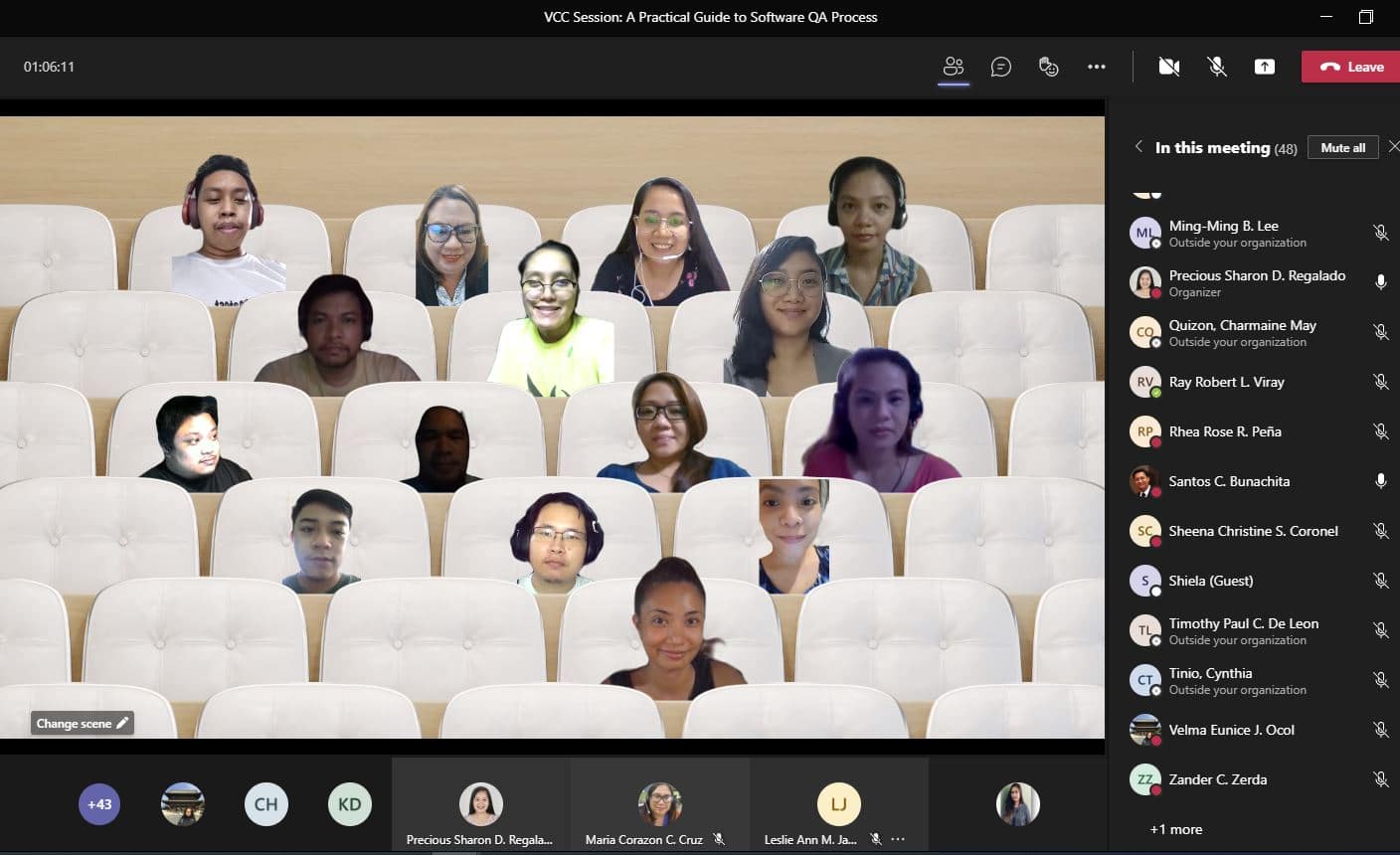The height and width of the screenshot is (855, 1400).
Task: Click Sheena Christine S. Coronel mic icon
Action: pyautogui.click(x=1380, y=531)
